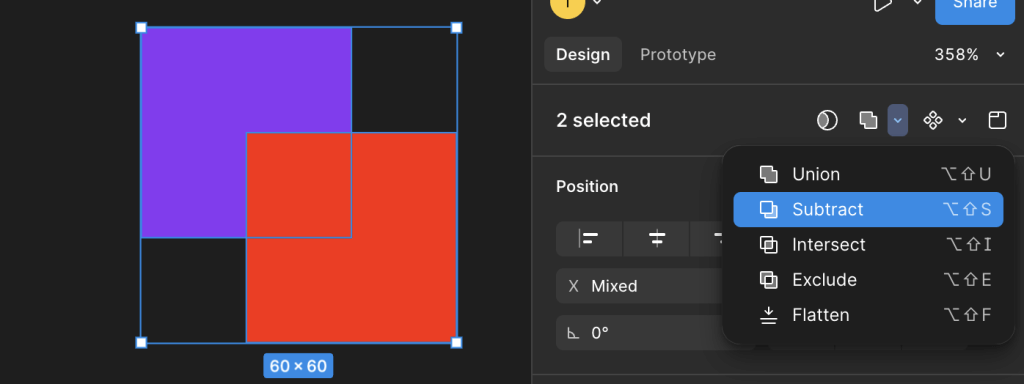Click the rotation 0° field
Image resolution: width=1024 pixels, height=384 pixels.
coord(640,333)
